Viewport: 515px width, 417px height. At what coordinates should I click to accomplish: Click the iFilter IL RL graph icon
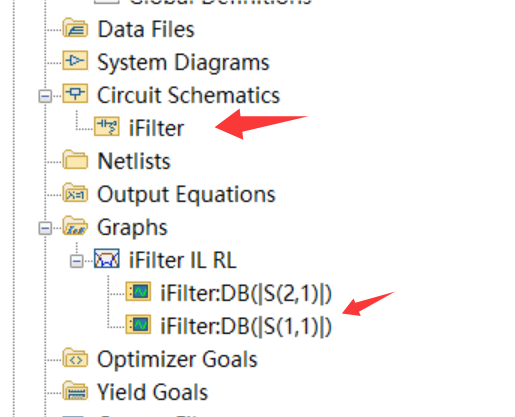coord(107,258)
